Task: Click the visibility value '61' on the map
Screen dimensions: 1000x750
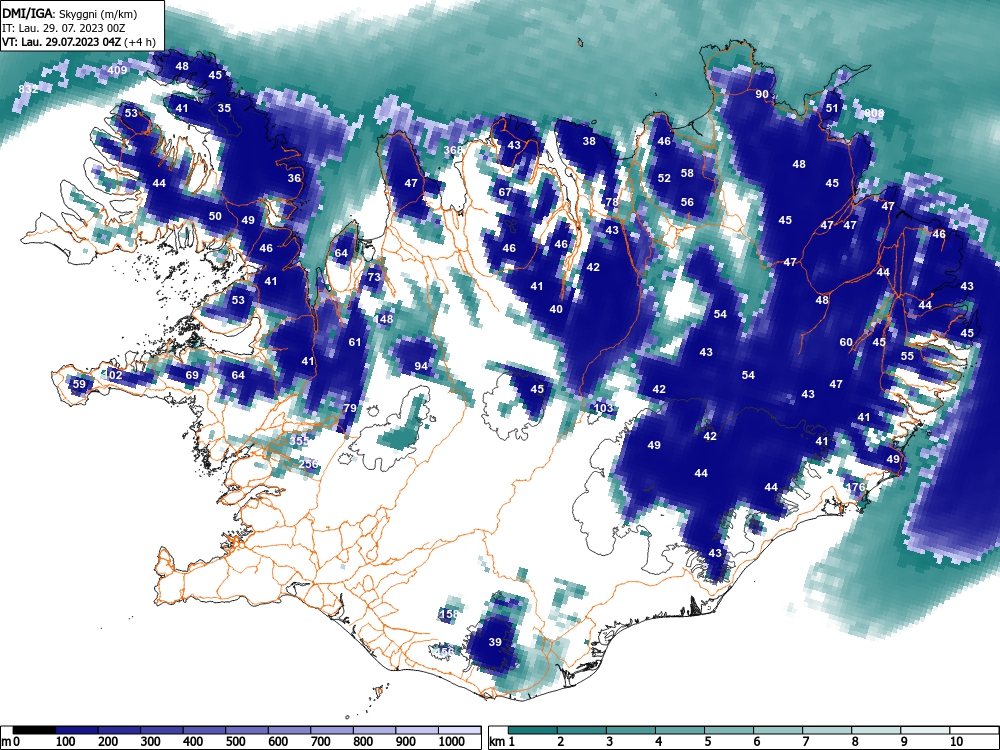Action: pos(355,342)
